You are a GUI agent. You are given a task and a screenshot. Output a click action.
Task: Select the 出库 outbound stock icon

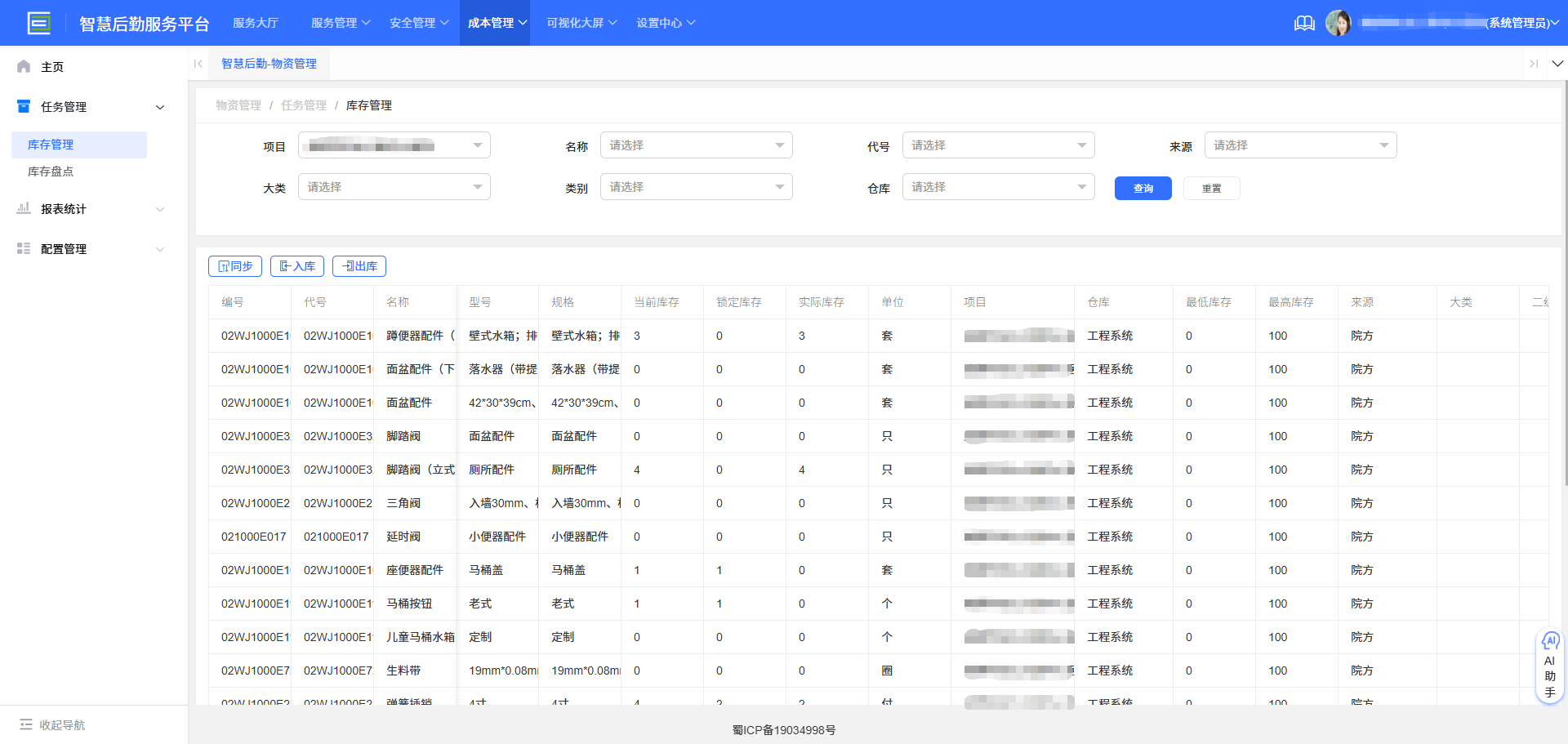click(347, 265)
